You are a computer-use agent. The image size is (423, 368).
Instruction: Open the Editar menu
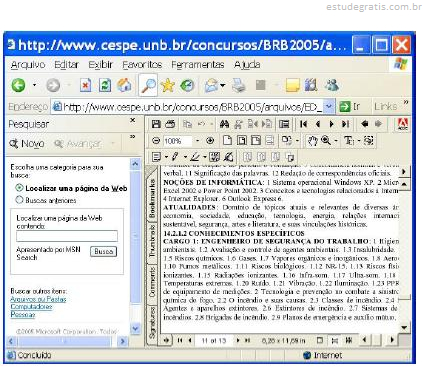coord(67,64)
